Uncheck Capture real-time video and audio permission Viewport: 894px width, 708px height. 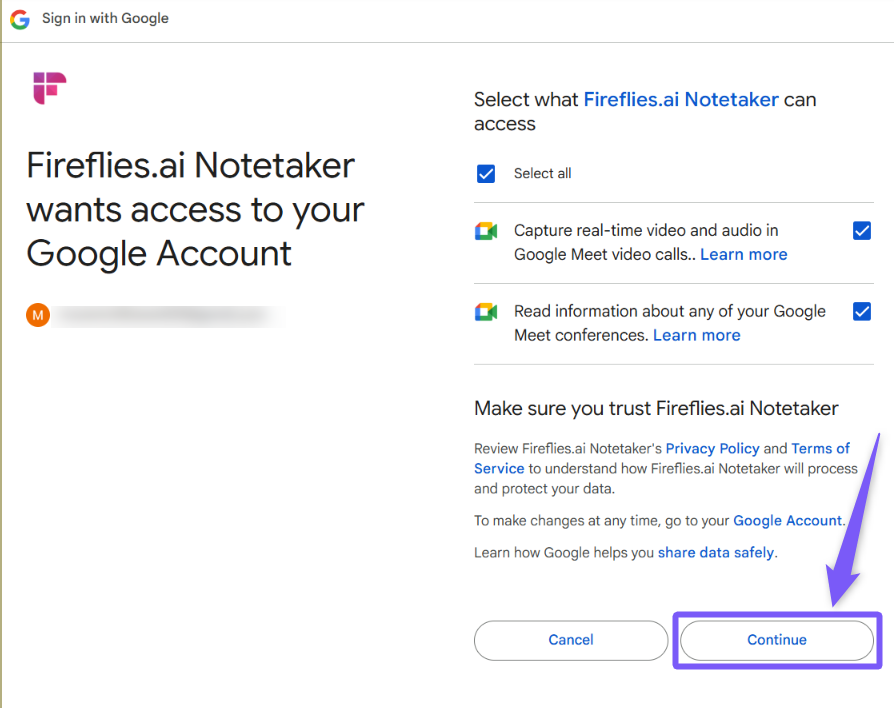coord(862,231)
